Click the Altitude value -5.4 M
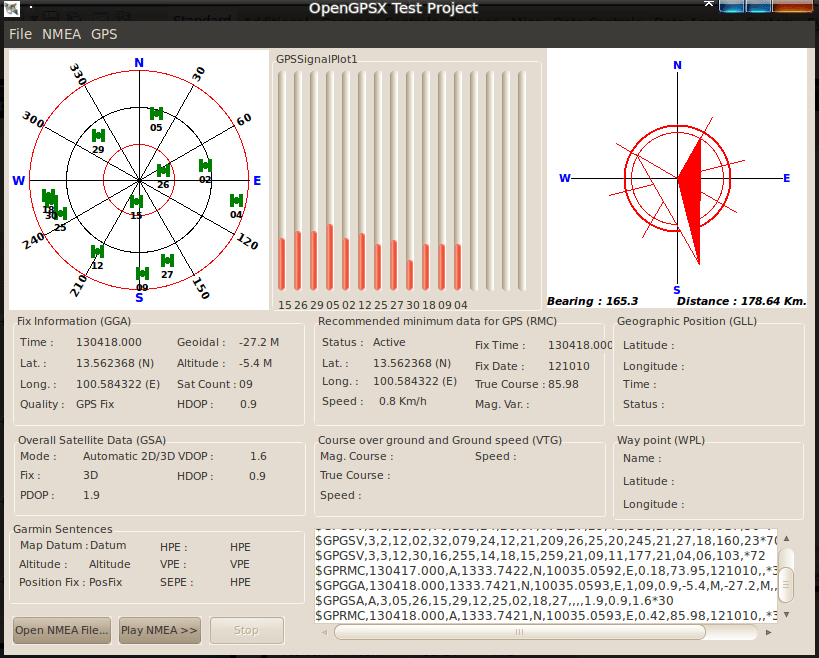The width and height of the screenshot is (819, 658). tap(255, 363)
